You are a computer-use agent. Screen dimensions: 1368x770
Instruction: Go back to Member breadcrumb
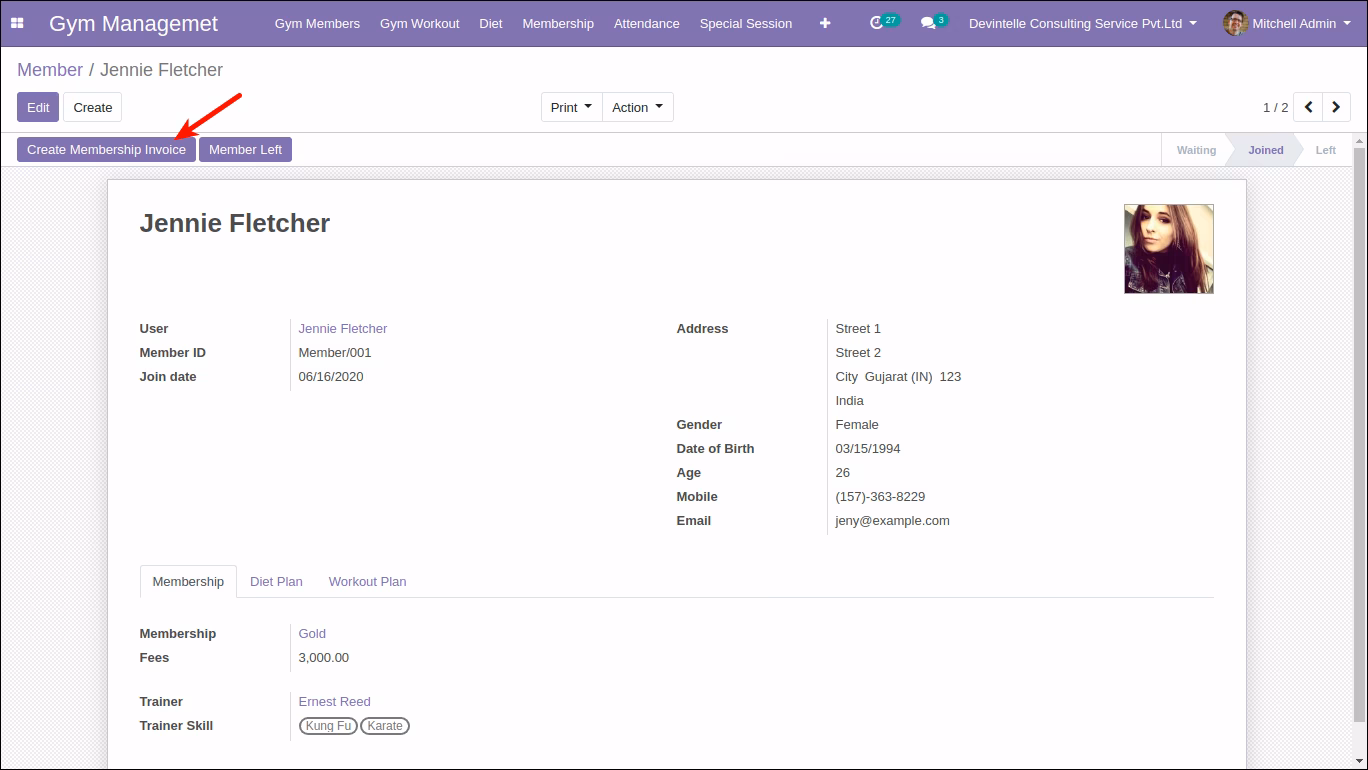(50, 70)
